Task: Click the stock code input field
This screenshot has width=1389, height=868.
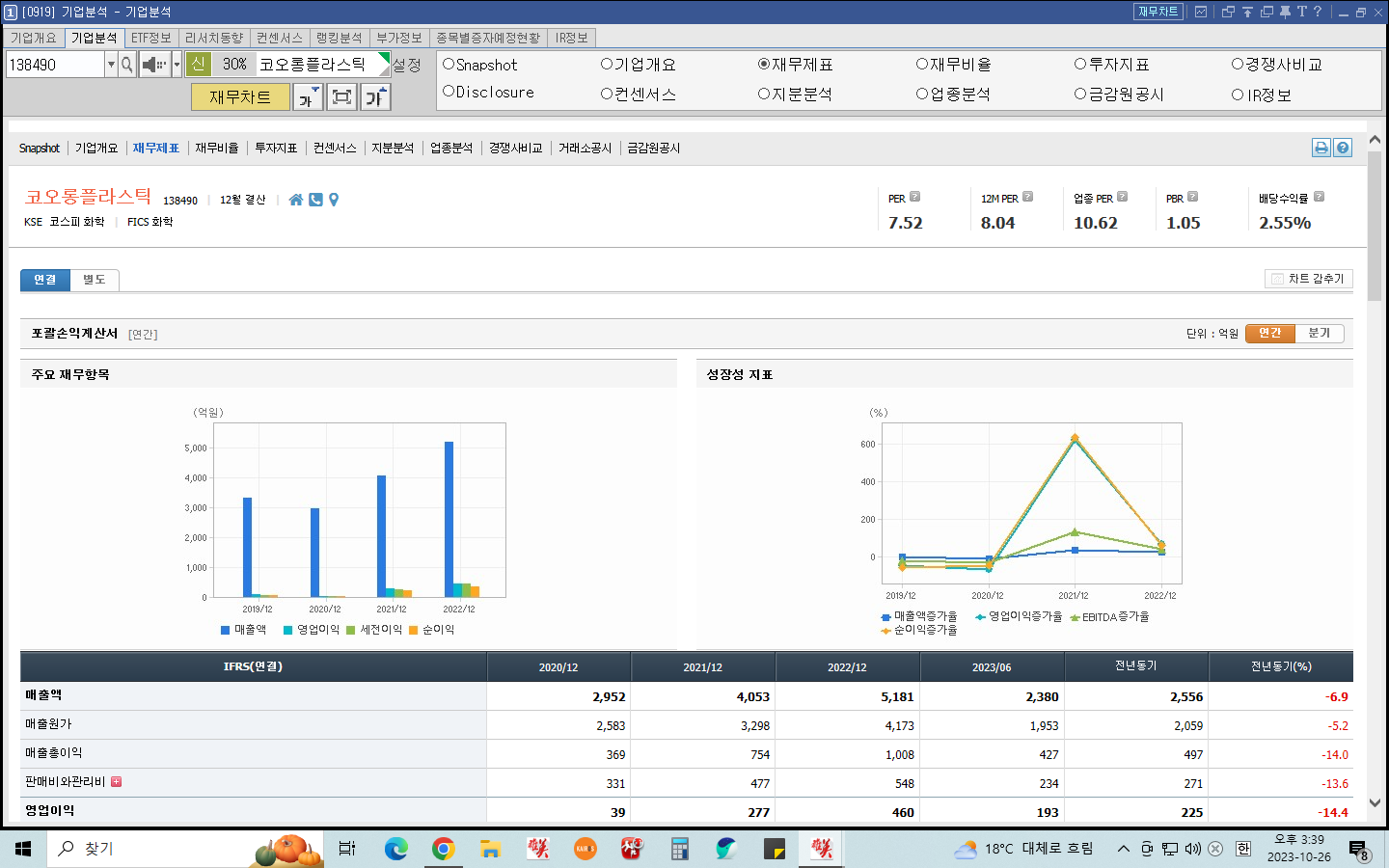Action: 55,65
